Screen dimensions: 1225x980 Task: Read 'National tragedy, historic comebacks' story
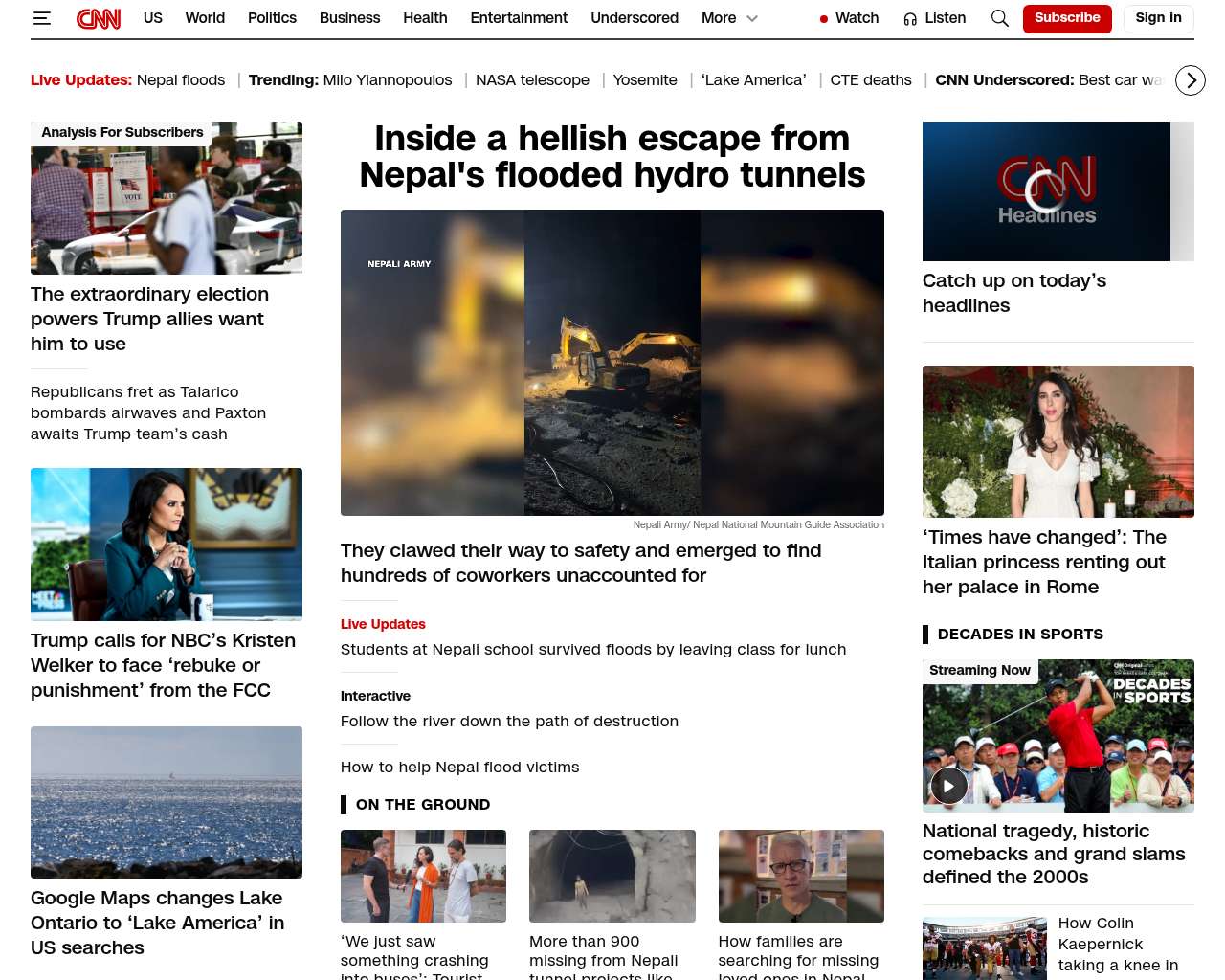tap(1054, 854)
